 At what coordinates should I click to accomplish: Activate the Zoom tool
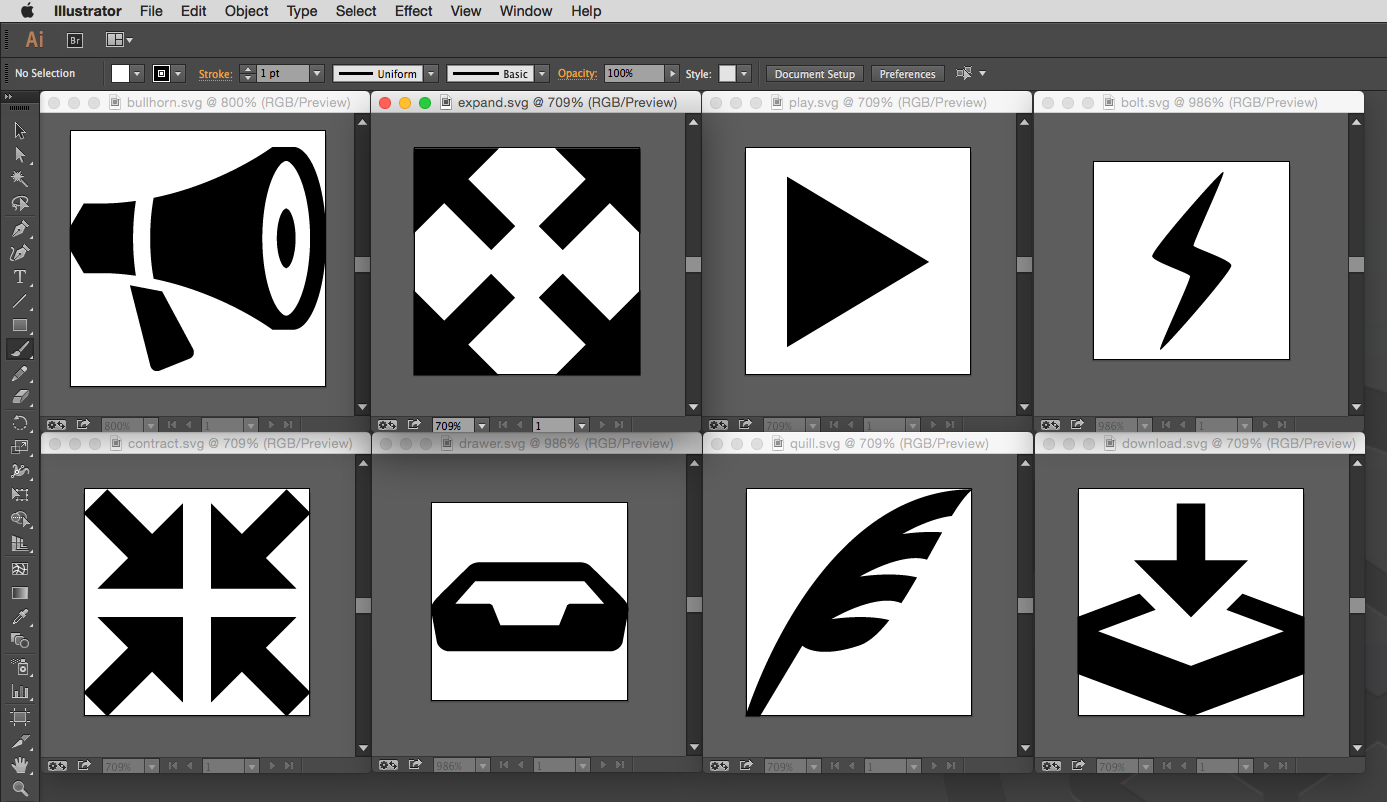20,789
